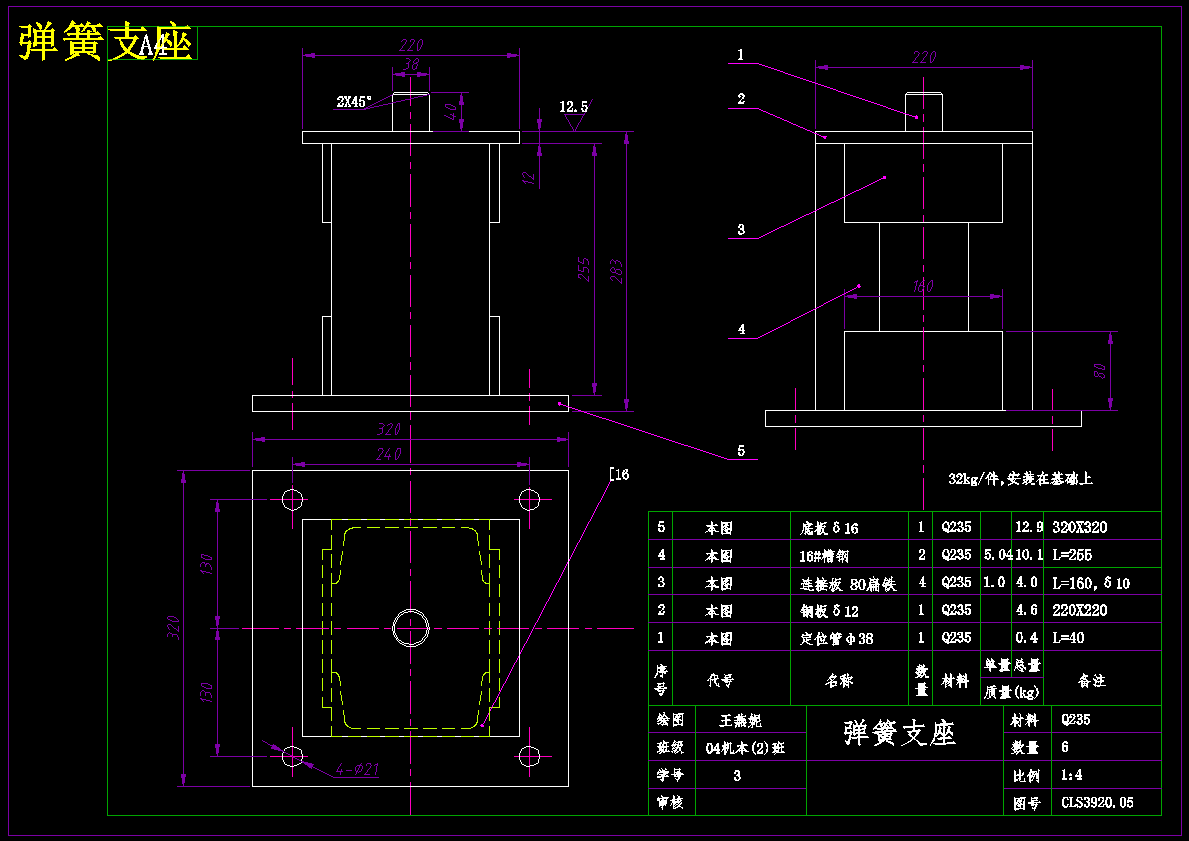Viewport: 1189px width, 841px height.
Task: Select the '80' height dimension in side view
Action: click(1100, 371)
